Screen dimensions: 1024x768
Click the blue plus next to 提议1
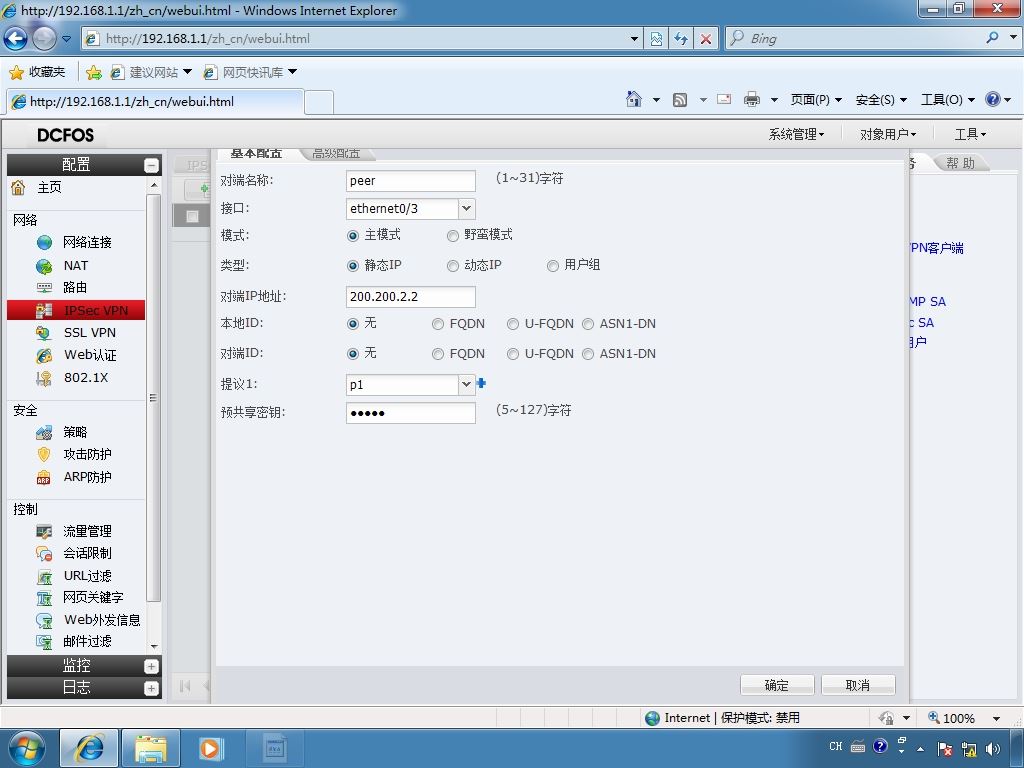point(481,383)
